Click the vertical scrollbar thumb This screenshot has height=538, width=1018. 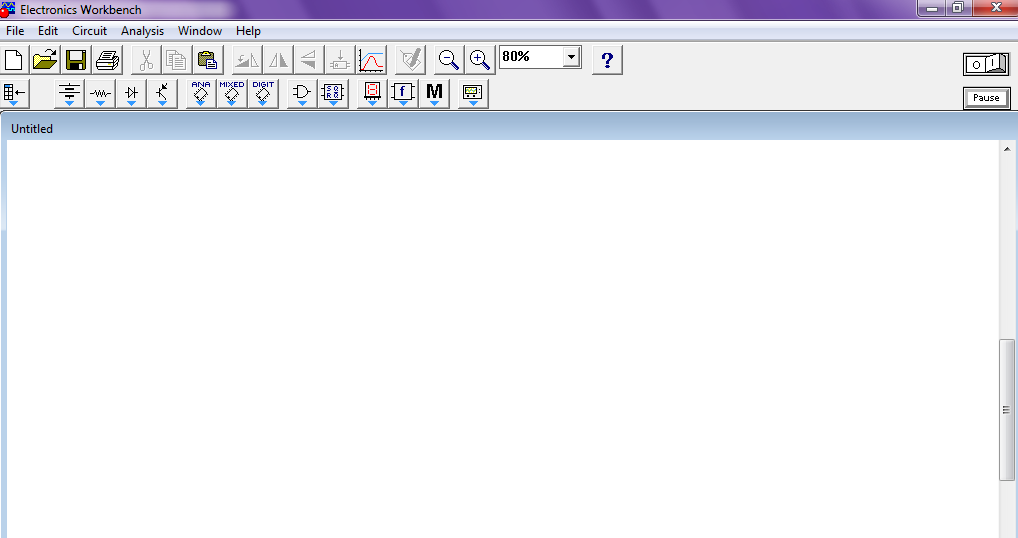1006,410
